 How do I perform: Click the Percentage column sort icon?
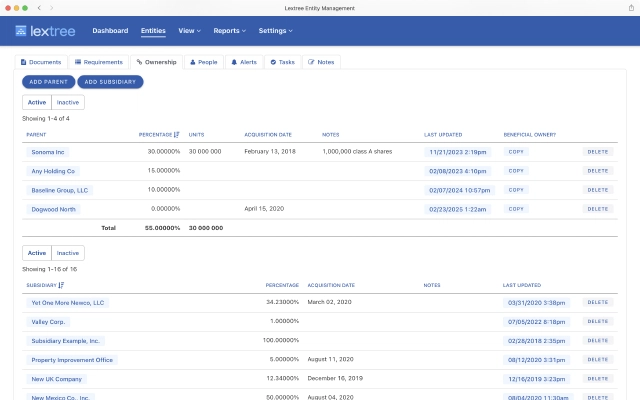tap(176, 135)
